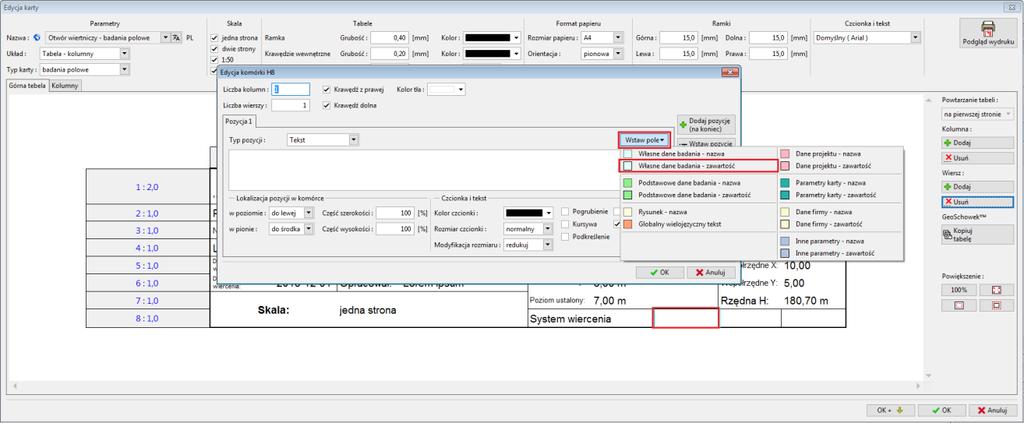The width and height of the screenshot is (1024, 423).
Task: Click fit-all zoom icon beside 100%
Action: tap(996, 289)
